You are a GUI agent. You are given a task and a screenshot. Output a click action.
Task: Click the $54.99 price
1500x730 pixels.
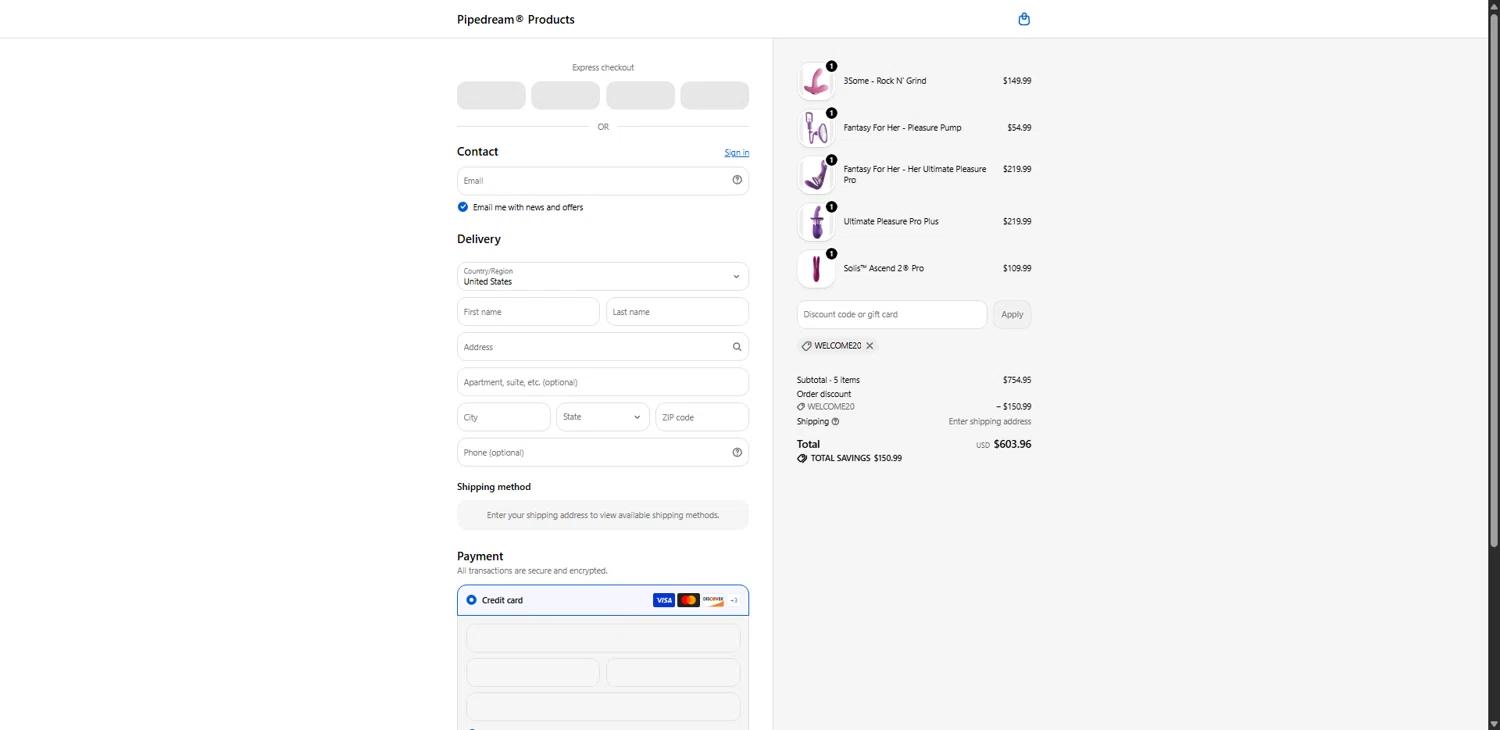[x=1019, y=128]
